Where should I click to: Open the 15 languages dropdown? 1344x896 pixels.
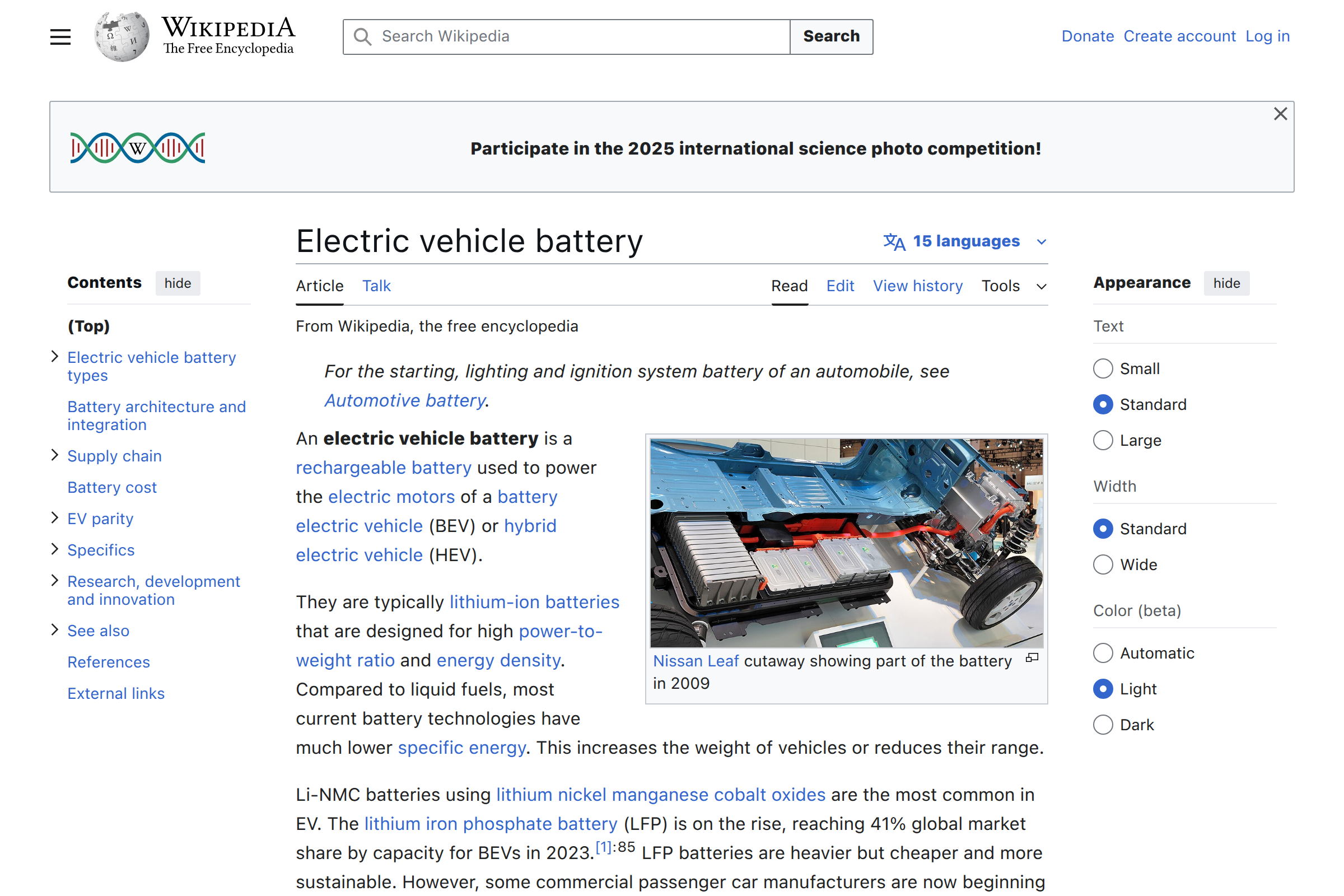click(965, 242)
